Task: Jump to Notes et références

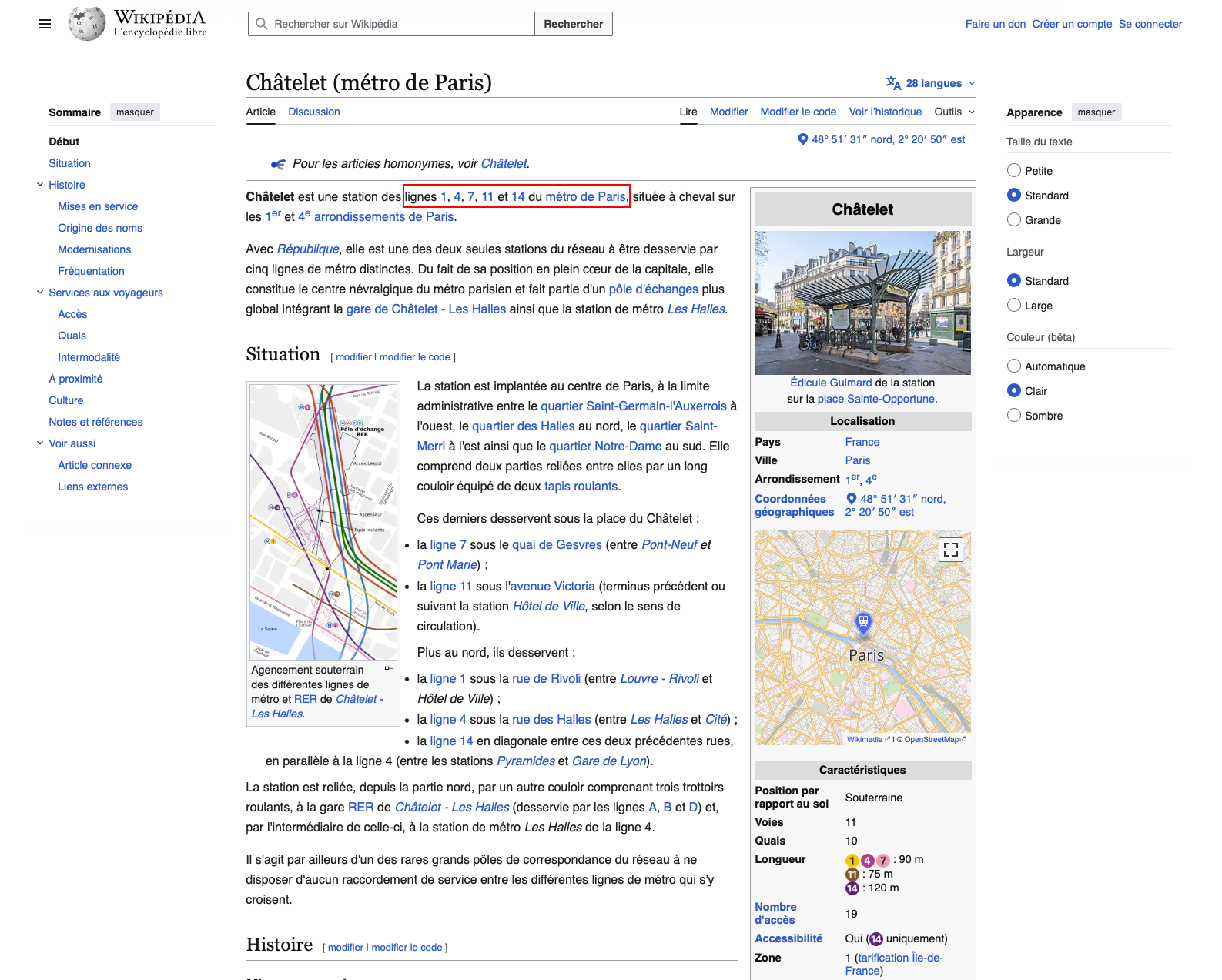Action: pos(95,422)
